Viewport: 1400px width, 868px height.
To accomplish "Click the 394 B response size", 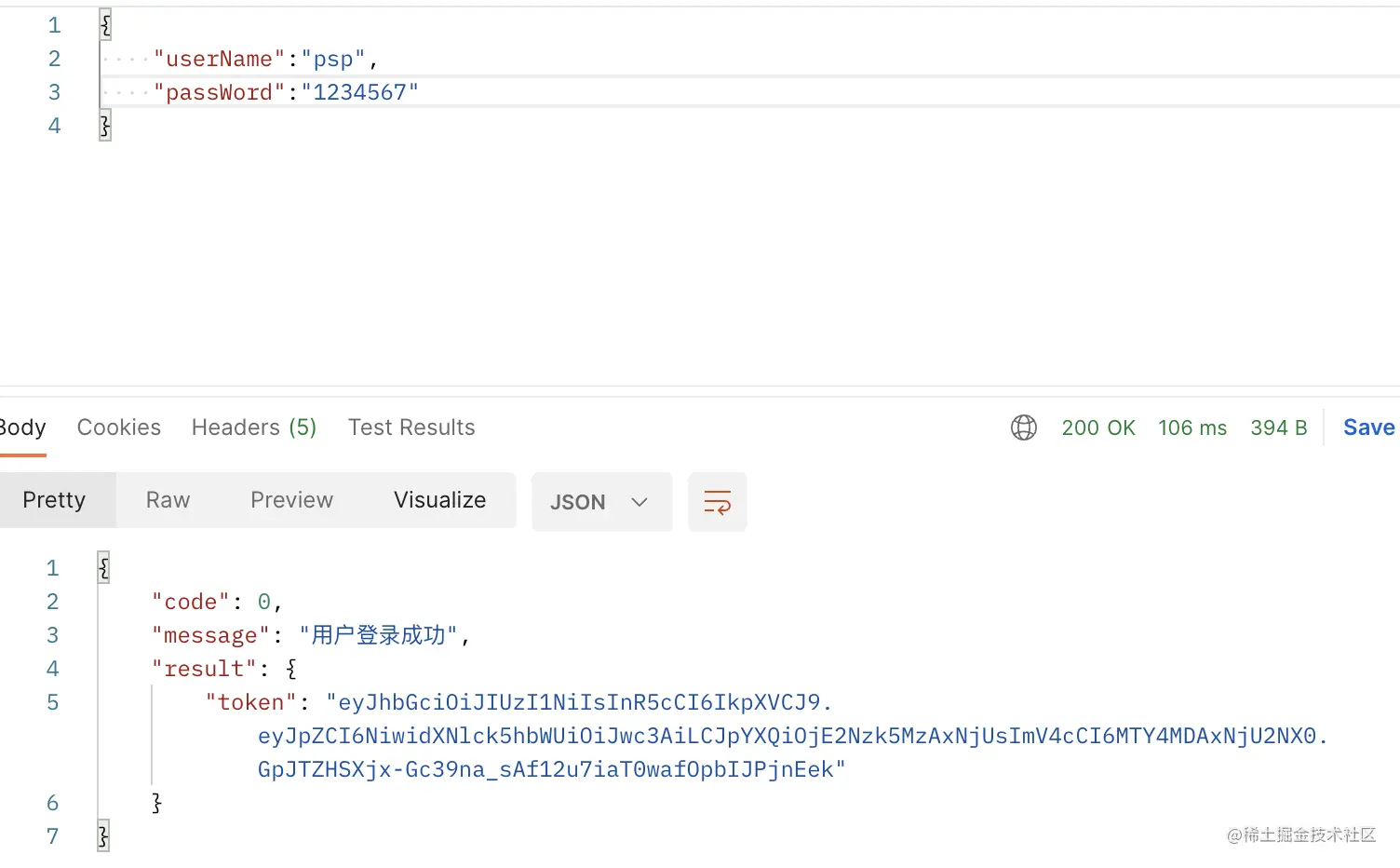I will click(1279, 427).
